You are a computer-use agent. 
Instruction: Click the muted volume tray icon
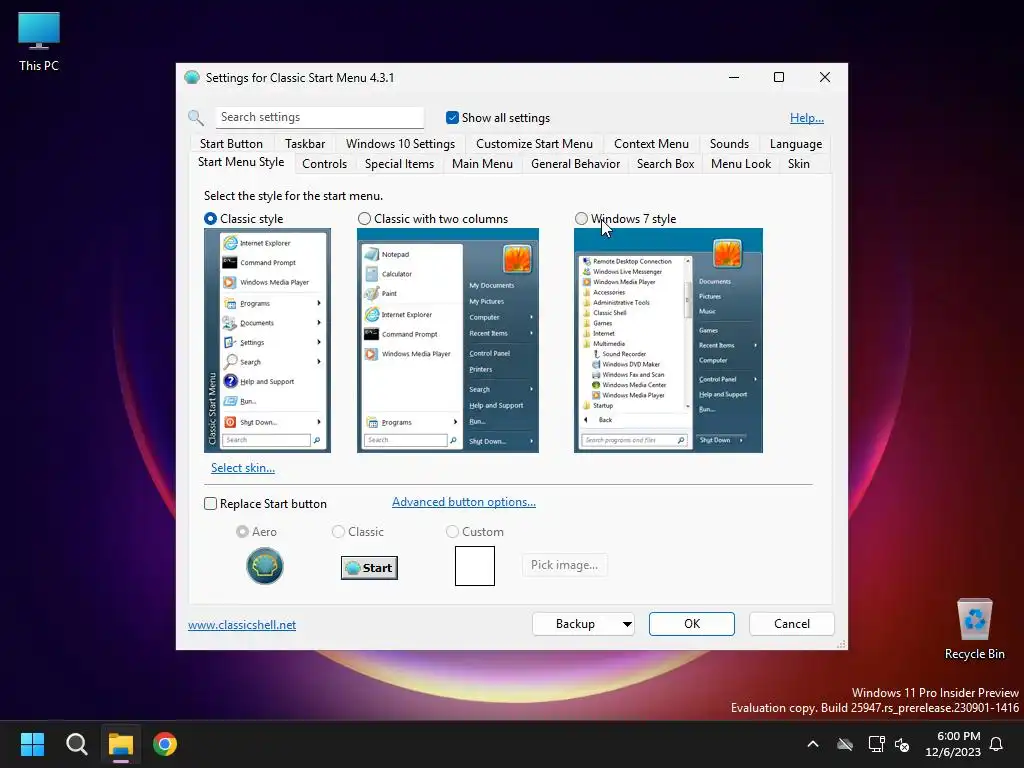tap(902, 744)
